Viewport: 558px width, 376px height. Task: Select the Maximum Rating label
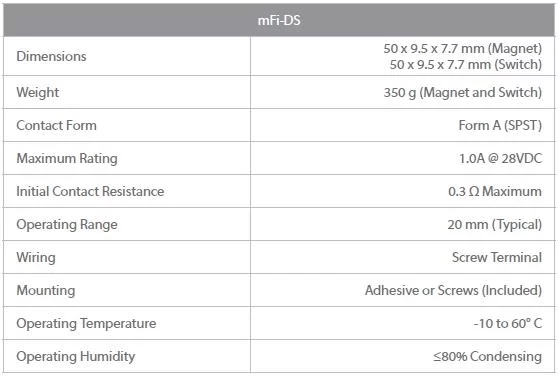pyautogui.click(x=67, y=158)
